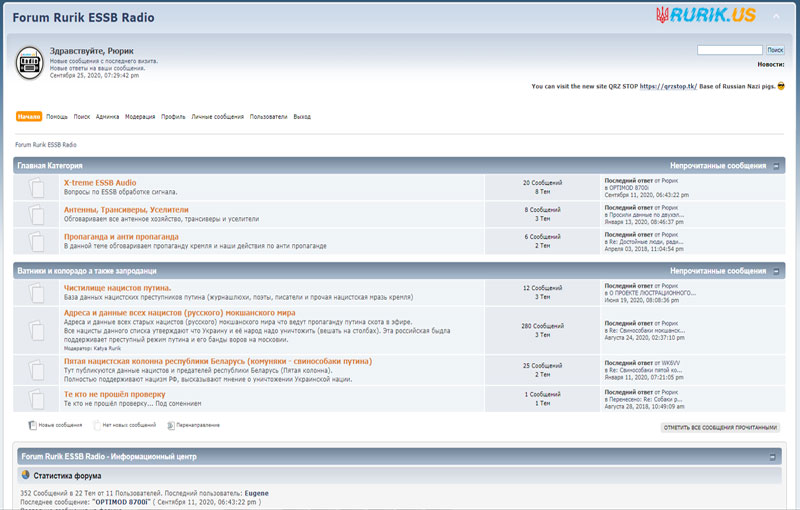Viewport: 800px width, 510px height.
Task: Open the last post link в OPTIMOD 8700i
Action: coord(629,188)
